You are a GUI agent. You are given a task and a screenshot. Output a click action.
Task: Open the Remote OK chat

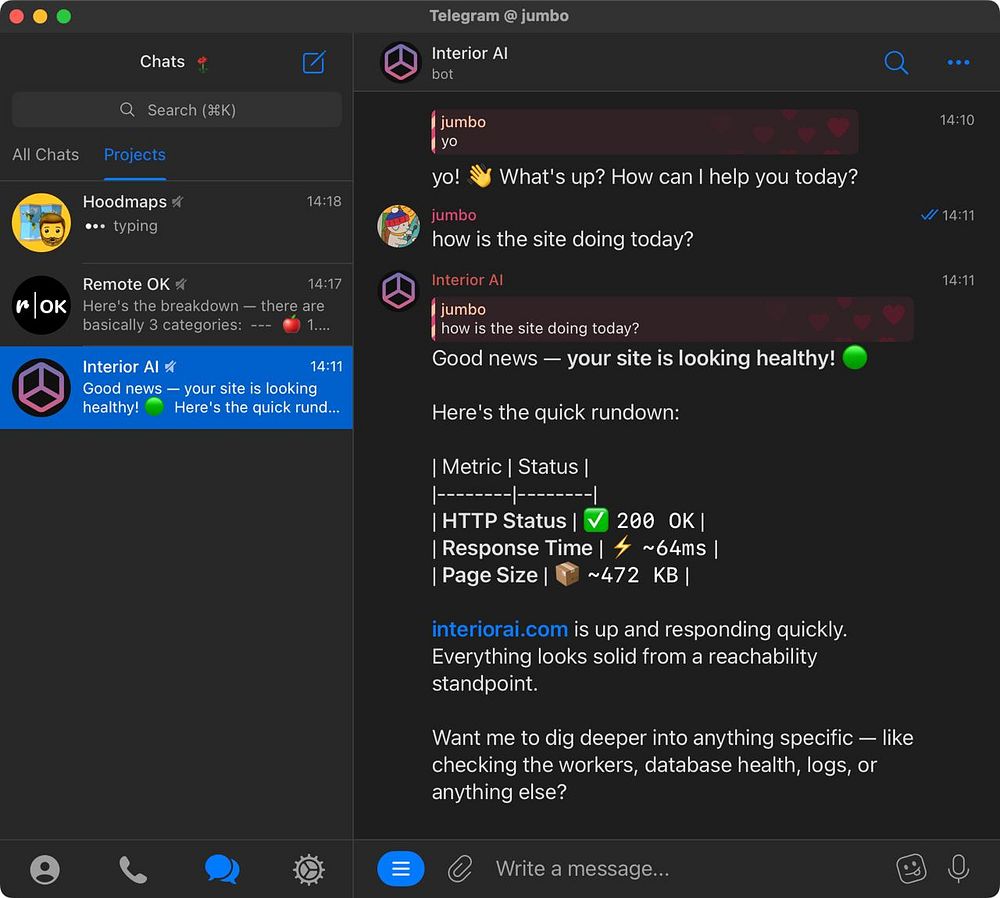tap(176, 305)
